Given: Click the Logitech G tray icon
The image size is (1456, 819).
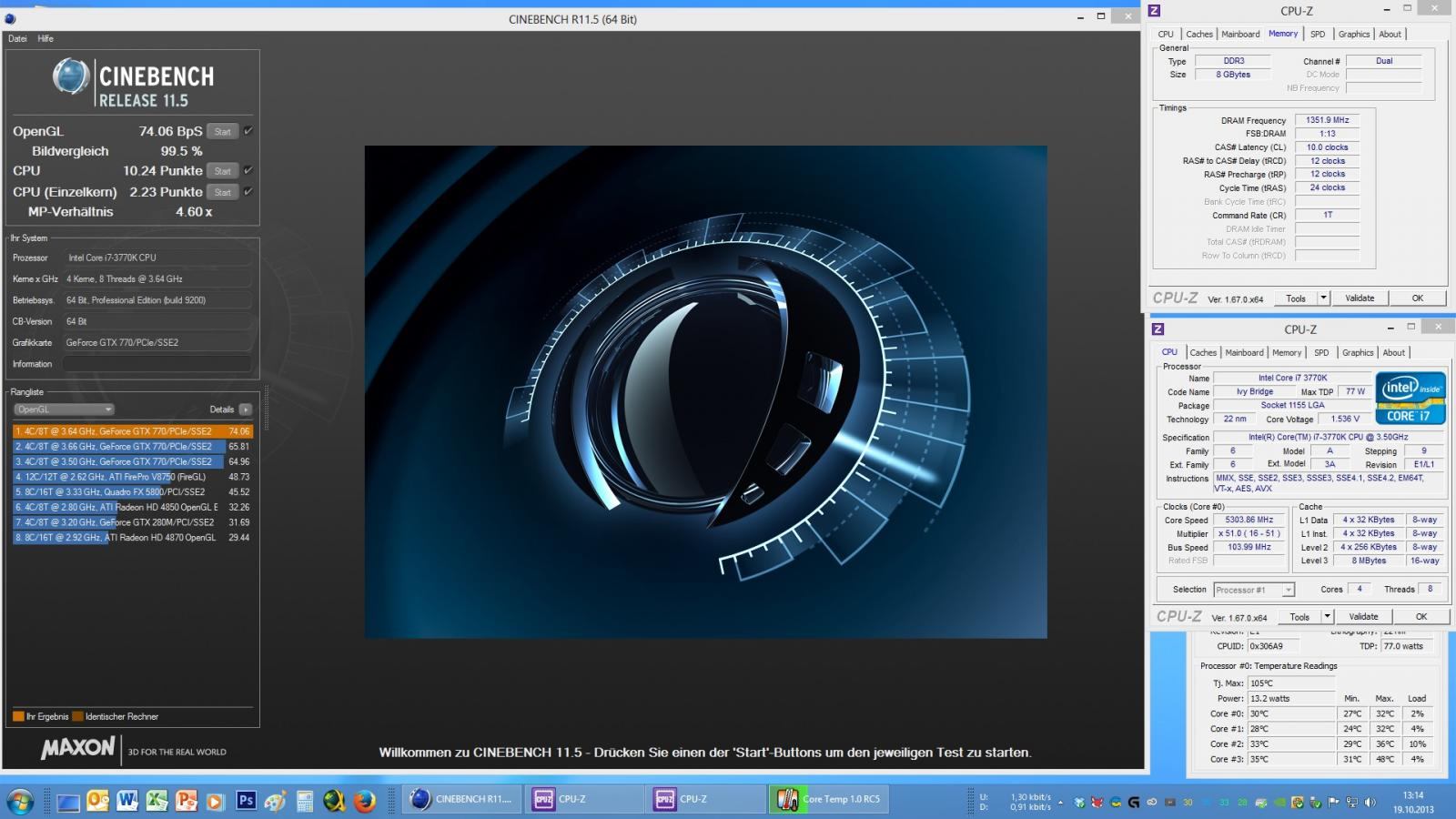Looking at the screenshot, I should click(x=1134, y=803).
